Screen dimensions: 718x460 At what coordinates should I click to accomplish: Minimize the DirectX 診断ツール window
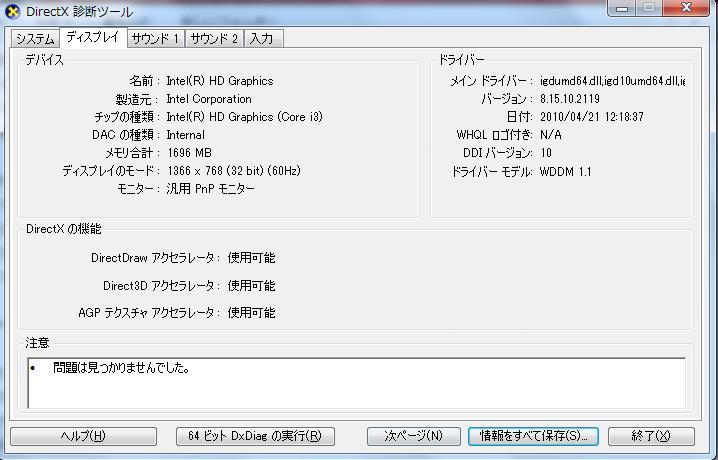click(x=622, y=8)
